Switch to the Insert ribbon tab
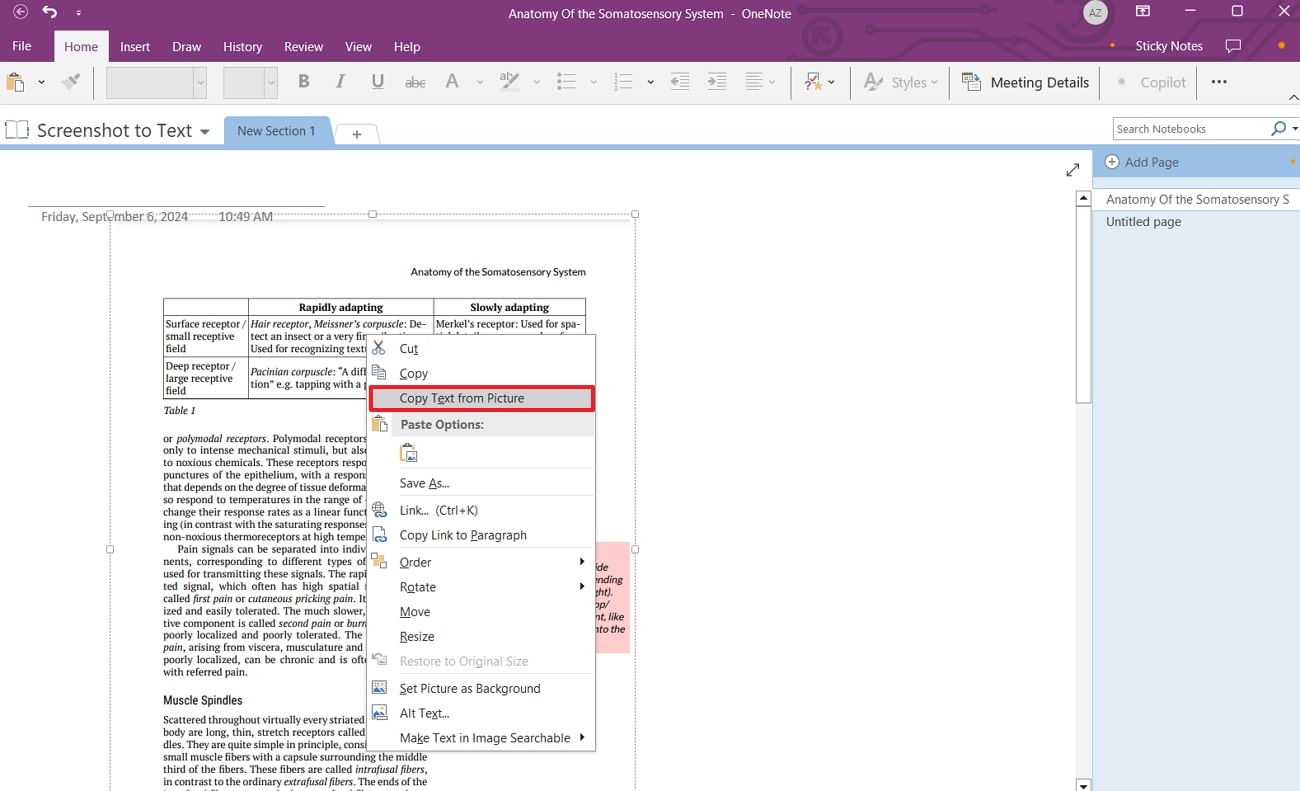Viewport: 1300px width, 791px height. coord(135,46)
